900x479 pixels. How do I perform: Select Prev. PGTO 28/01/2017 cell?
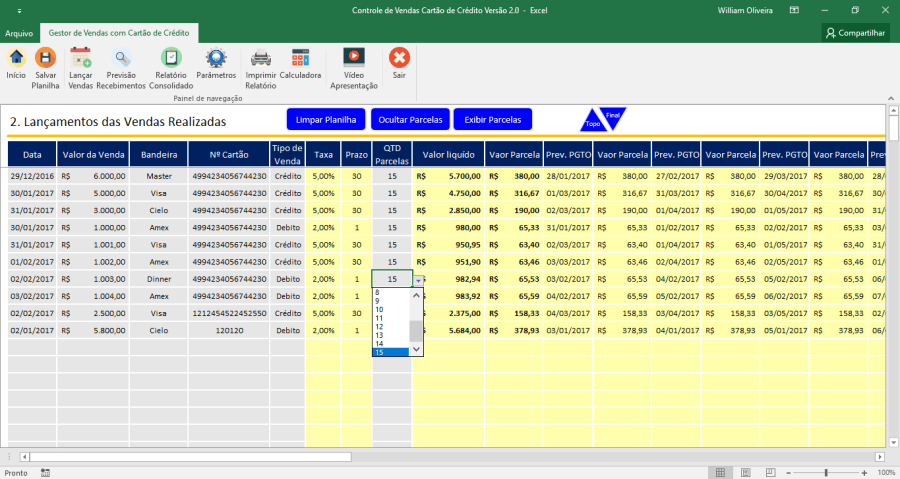tap(568, 176)
